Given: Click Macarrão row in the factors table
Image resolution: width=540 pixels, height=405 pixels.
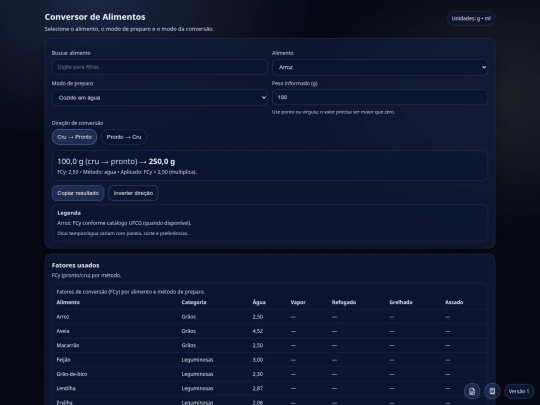Looking at the screenshot, I should tap(270, 345).
